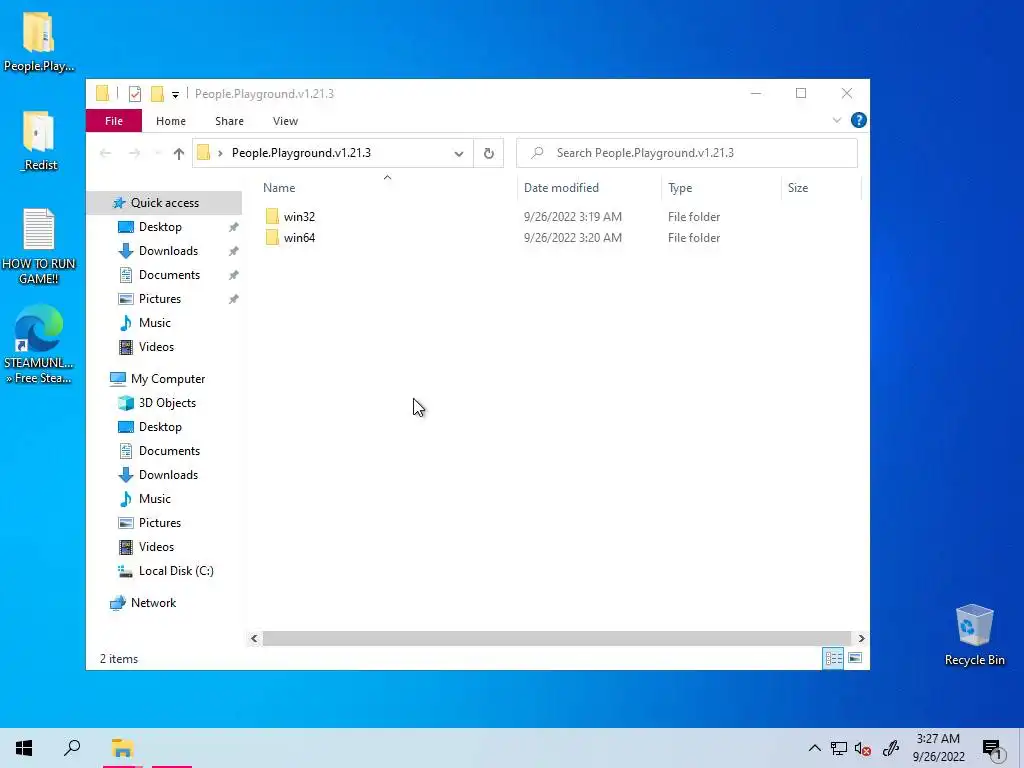Open the File menu

tap(114, 121)
